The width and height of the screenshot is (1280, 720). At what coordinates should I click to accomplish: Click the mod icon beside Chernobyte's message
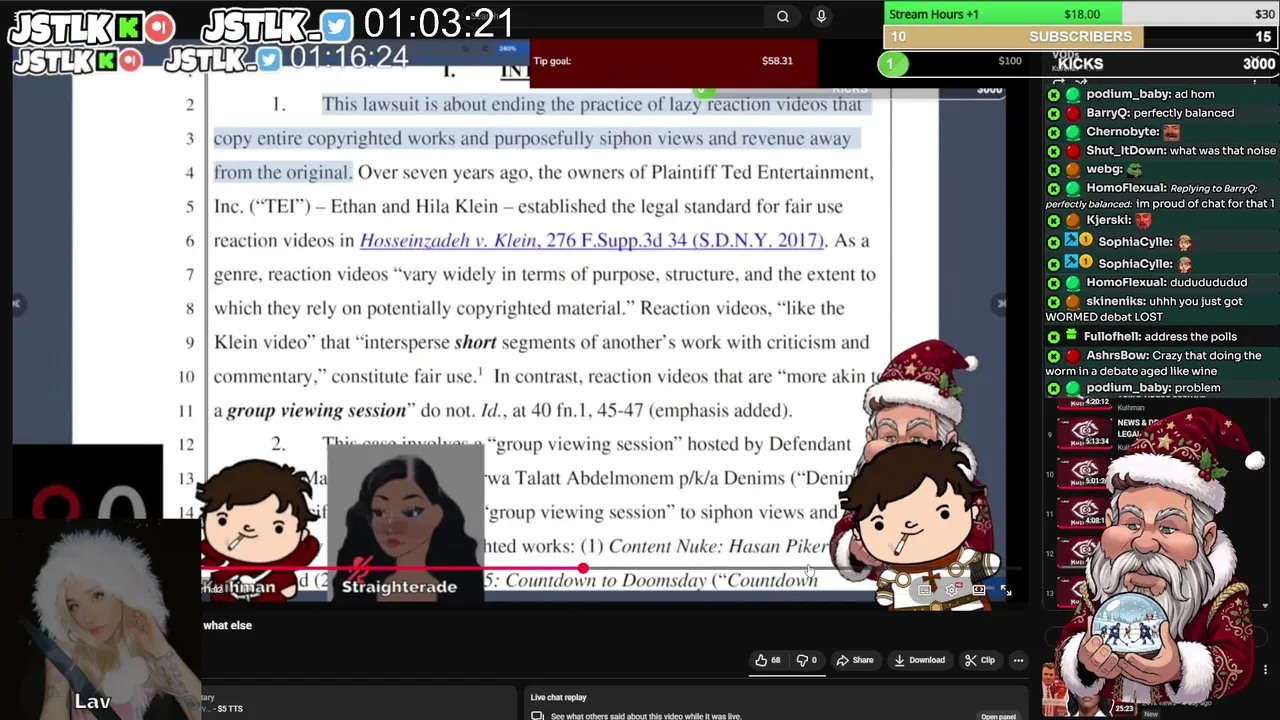click(x=1053, y=132)
